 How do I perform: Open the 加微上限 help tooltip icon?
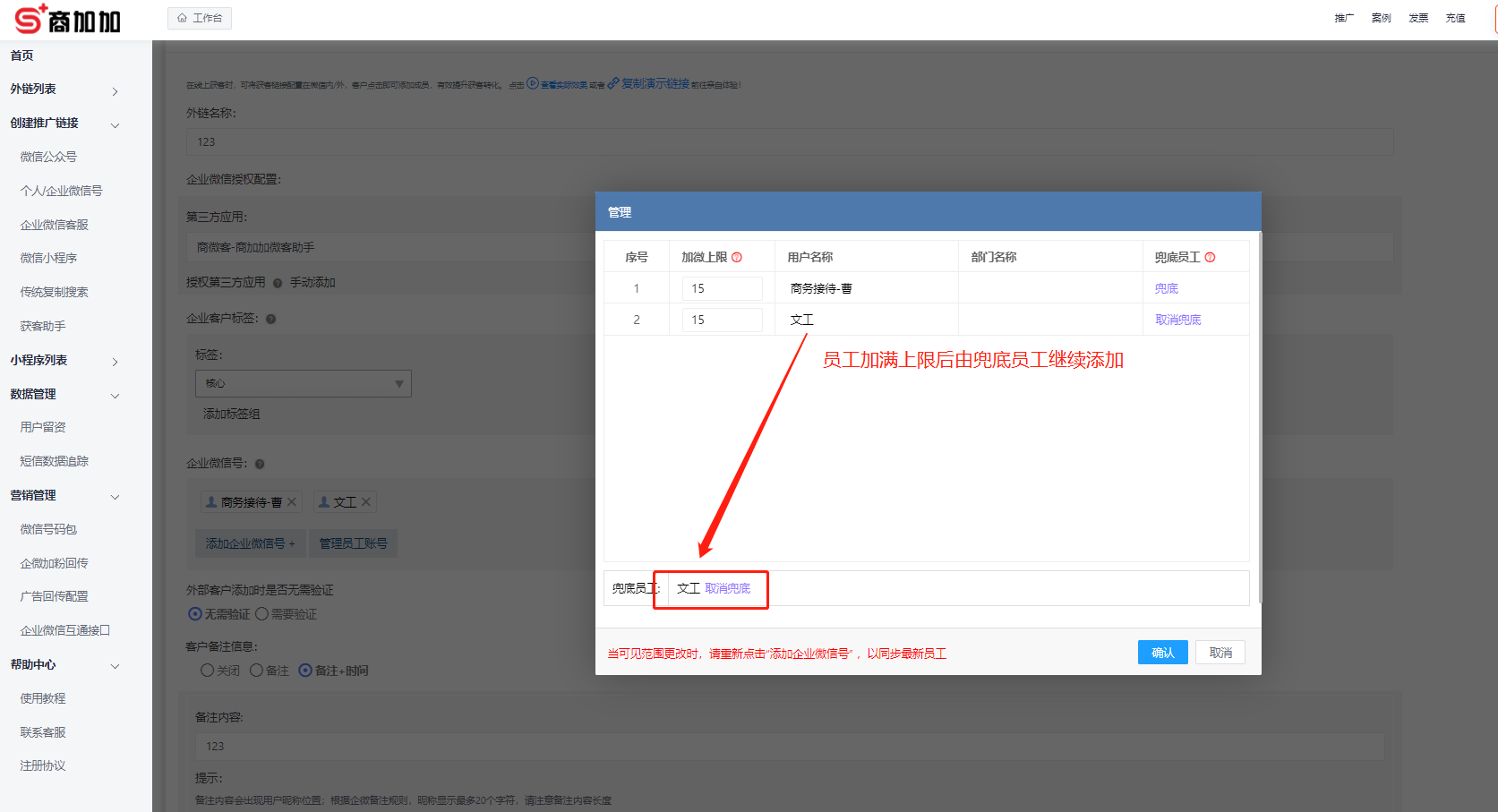click(737, 256)
